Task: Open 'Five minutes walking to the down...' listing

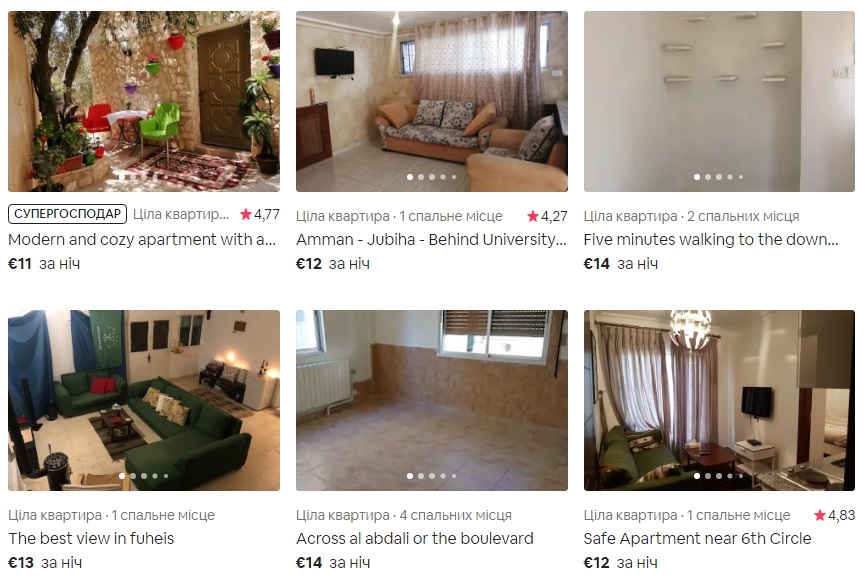Action: 711,240
